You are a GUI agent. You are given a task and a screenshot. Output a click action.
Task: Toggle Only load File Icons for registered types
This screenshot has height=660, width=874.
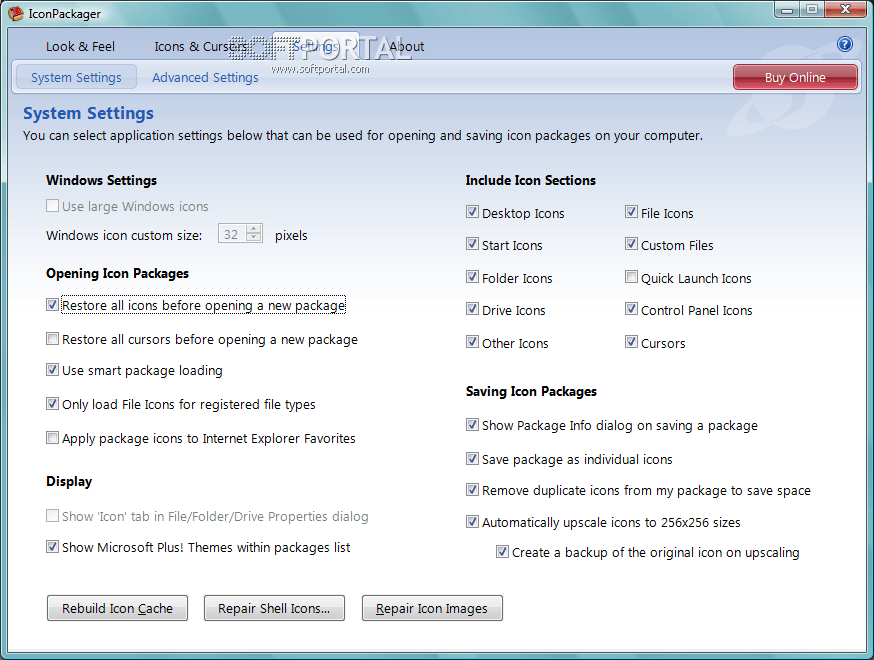pos(52,404)
